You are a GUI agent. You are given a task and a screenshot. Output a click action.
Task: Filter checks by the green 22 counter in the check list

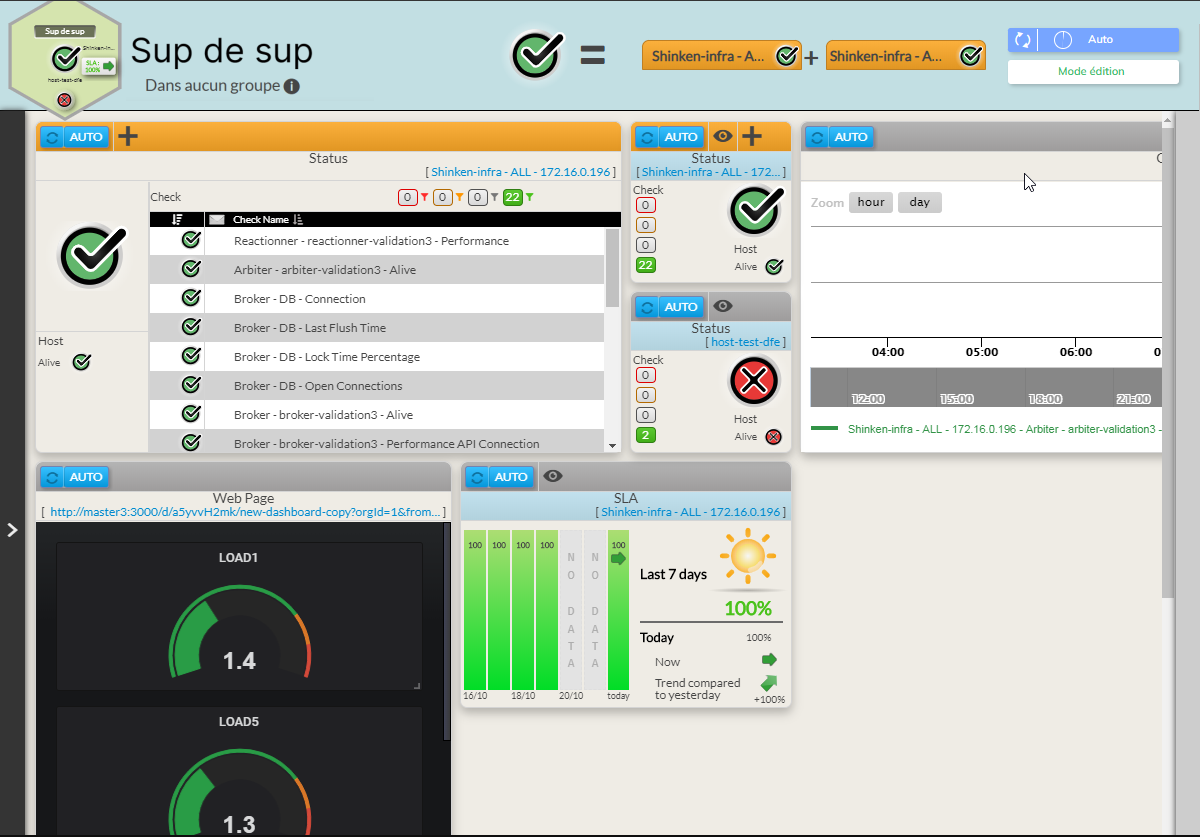(x=513, y=197)
